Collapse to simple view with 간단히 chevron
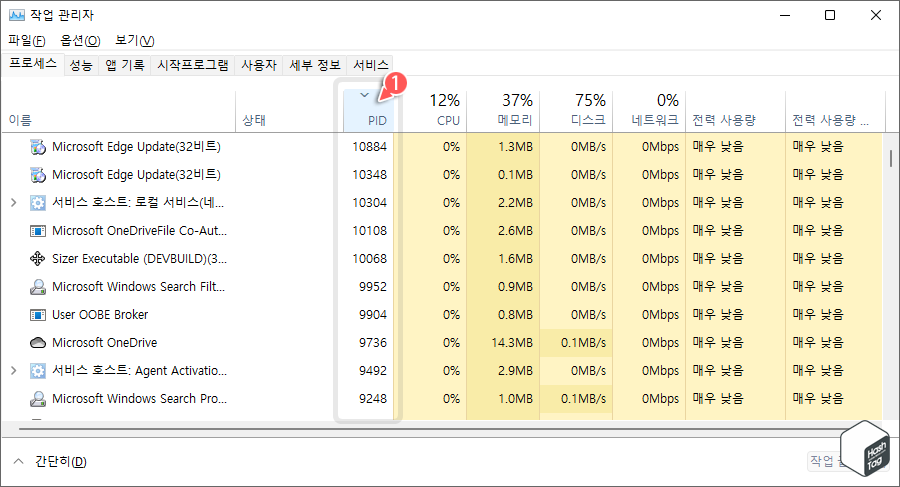 click(x=18, y=461)
